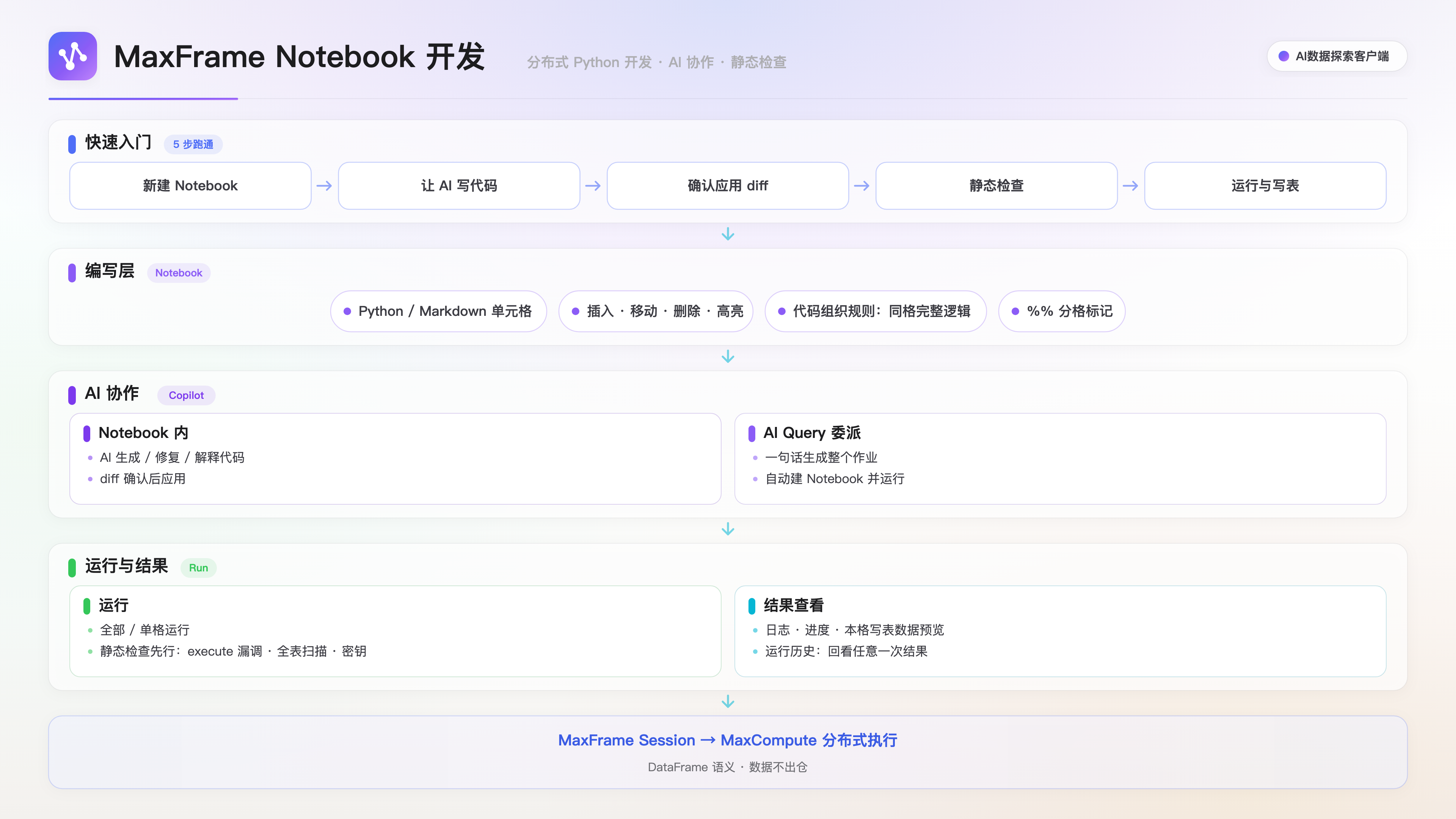Image resolution: width=1456 pixels, height=819 pixels.
Task: Click the AI Query 委派 card title
Action: (x=812, y=433)
